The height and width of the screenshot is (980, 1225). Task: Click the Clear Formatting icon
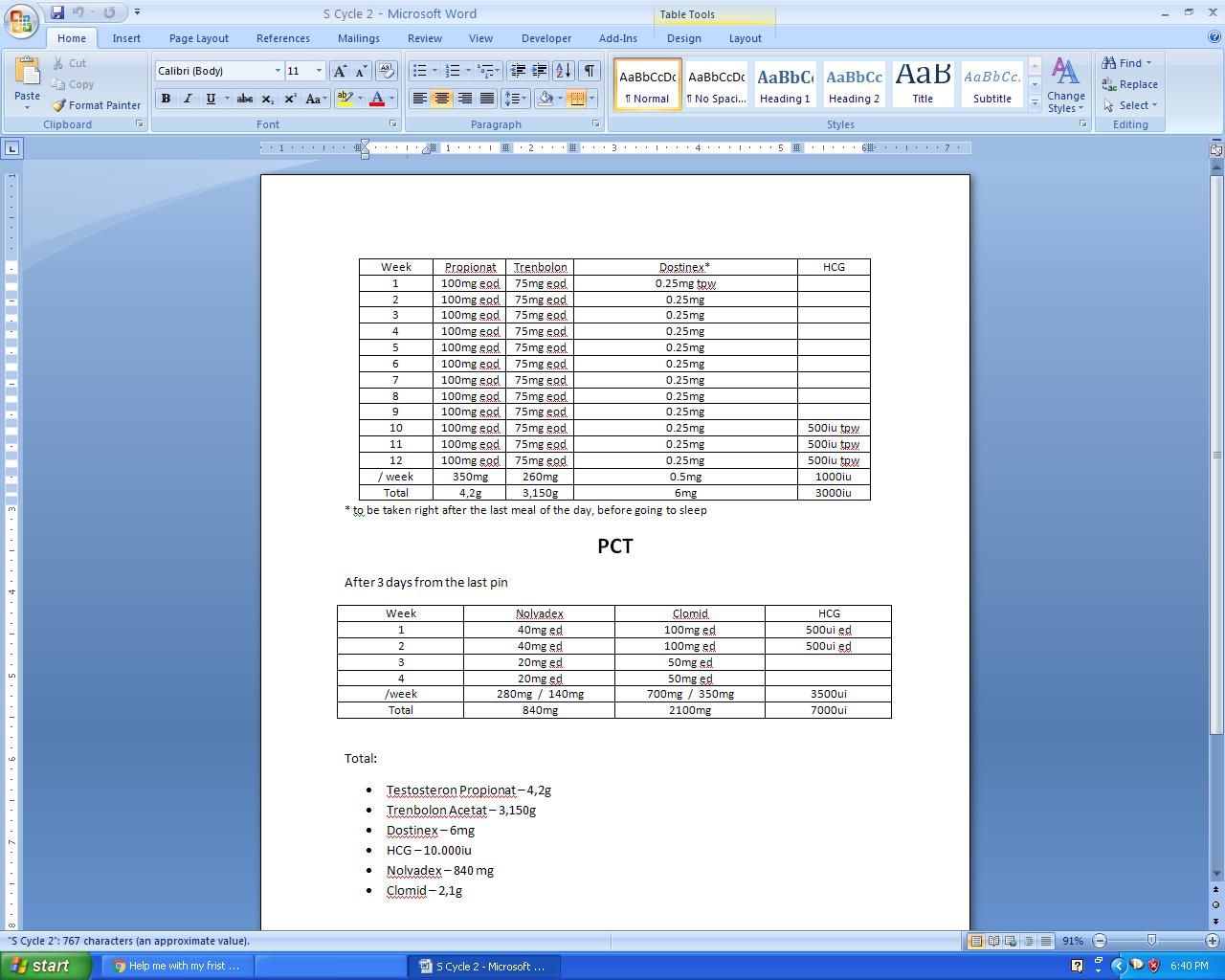387,71
